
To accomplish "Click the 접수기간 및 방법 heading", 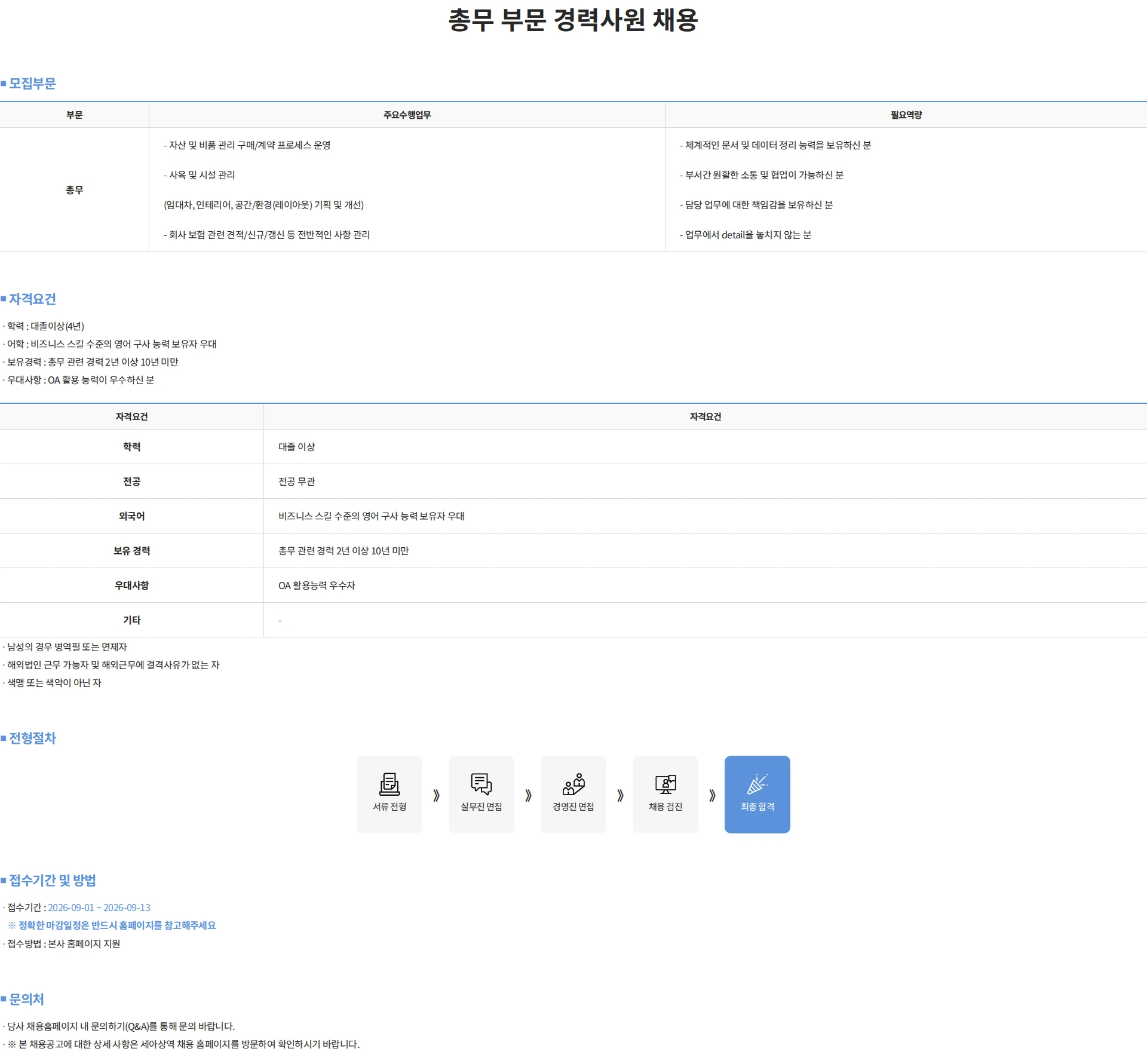I will tap(52, 880).
